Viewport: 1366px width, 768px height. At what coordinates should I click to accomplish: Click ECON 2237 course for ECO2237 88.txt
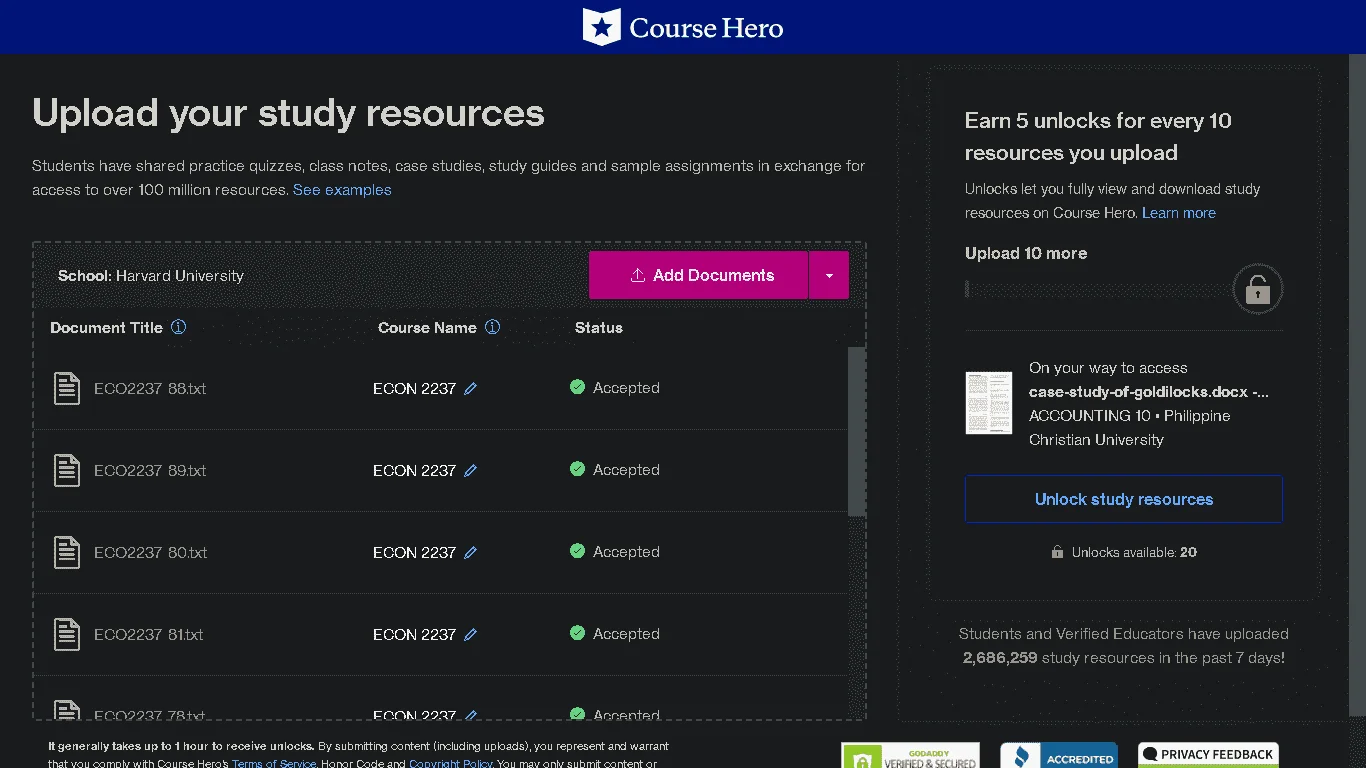click(x=414, y=388)
